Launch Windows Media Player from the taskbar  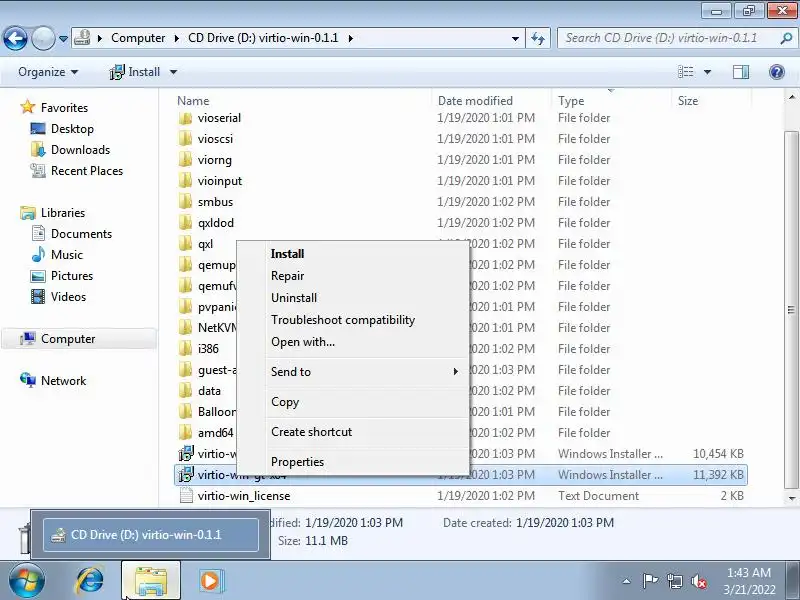click(x=210, y=581)
